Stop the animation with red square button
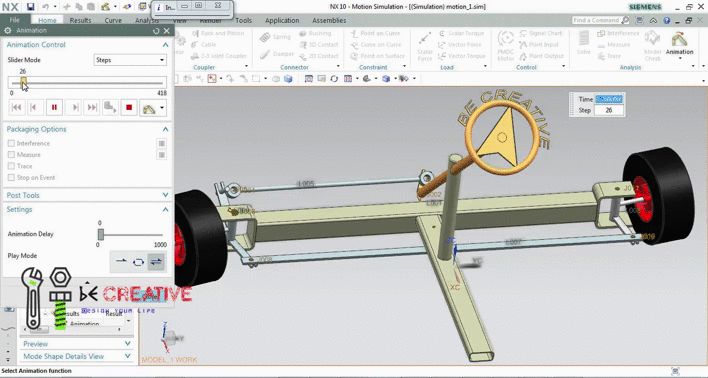Screen dimensions: 708x378 (129, 107)
